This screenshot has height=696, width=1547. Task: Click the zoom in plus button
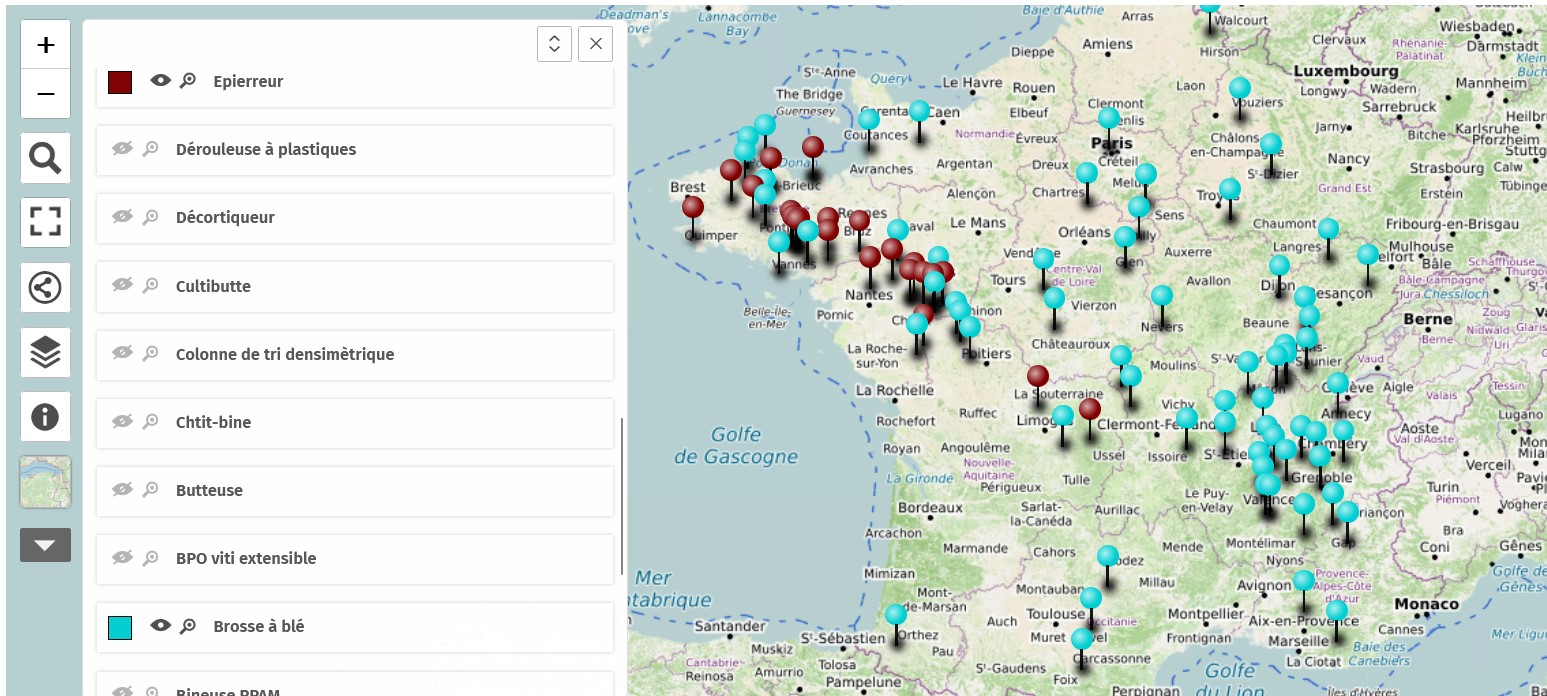[x=45, y=45]
